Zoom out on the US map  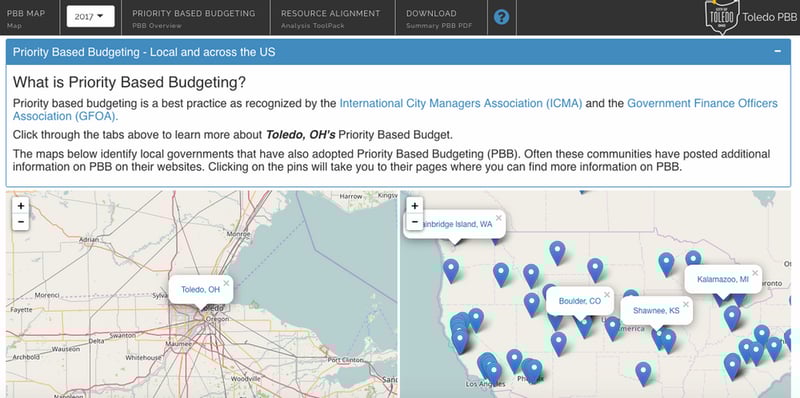(414, 222)
